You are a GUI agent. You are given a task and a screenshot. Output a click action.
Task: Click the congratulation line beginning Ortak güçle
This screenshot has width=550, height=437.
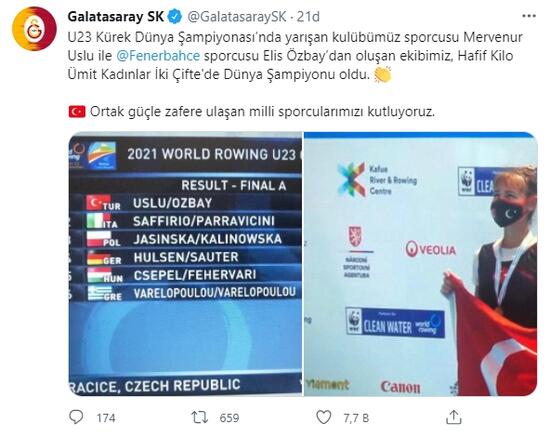click(262, 112)
